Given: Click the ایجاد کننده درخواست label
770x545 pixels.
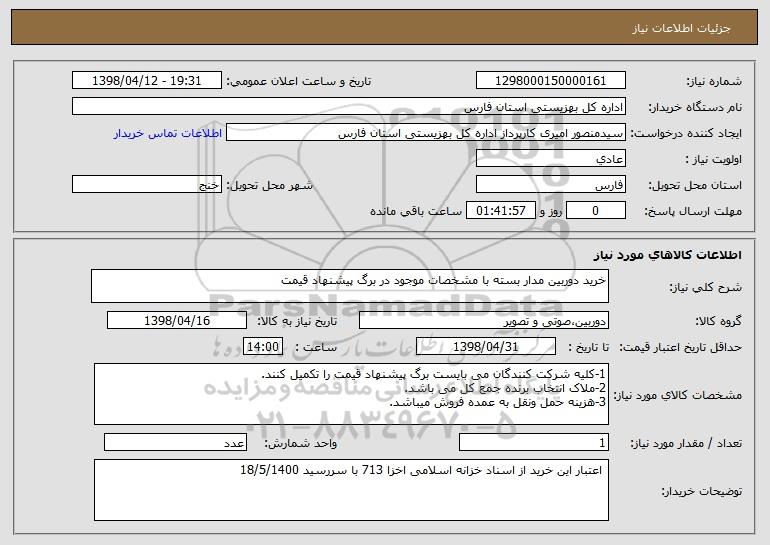Looking at the screenshot, I should pos(686,134).
